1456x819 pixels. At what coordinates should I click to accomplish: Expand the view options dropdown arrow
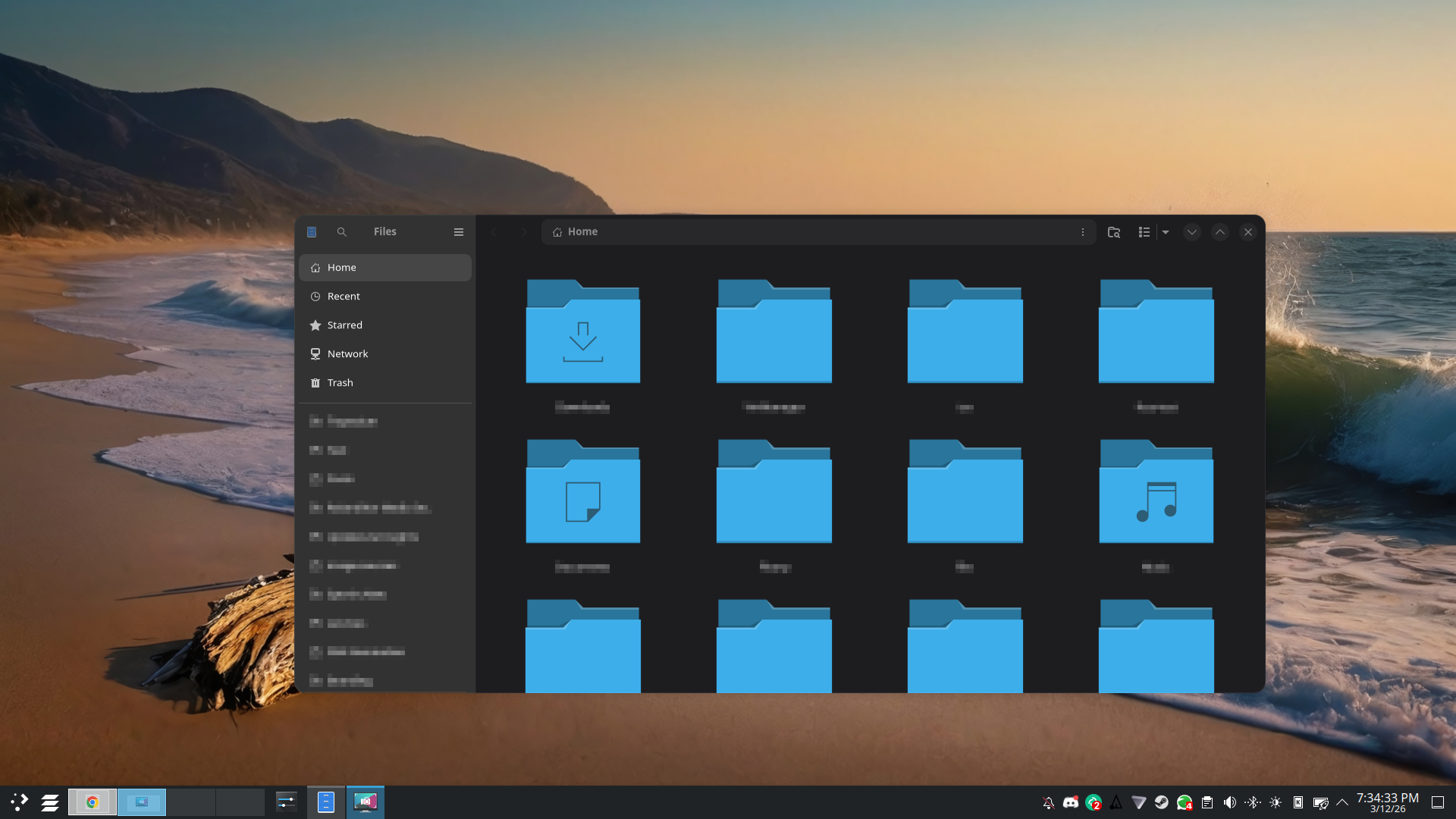click(x=1166, y=232)
